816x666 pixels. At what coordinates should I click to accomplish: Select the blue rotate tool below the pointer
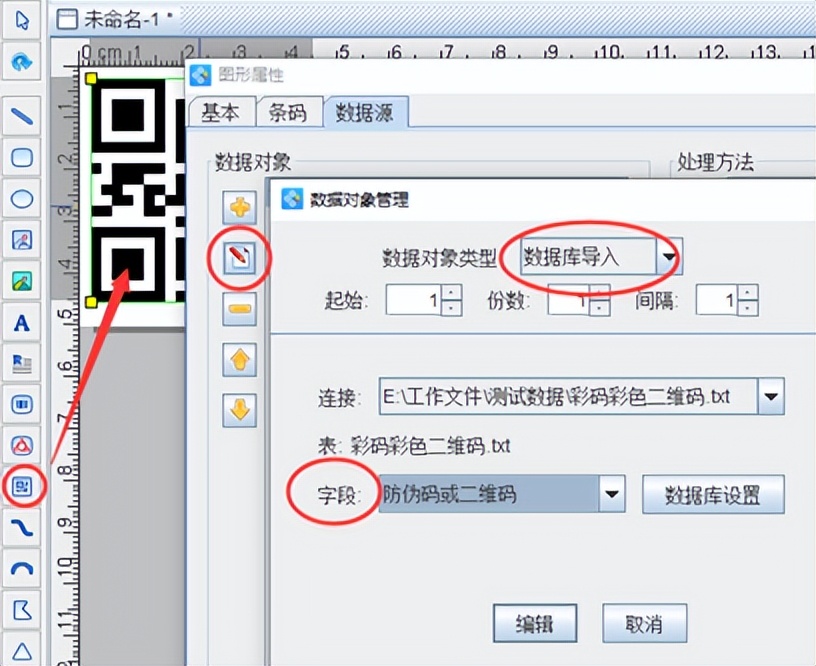(x=22, y=62)
